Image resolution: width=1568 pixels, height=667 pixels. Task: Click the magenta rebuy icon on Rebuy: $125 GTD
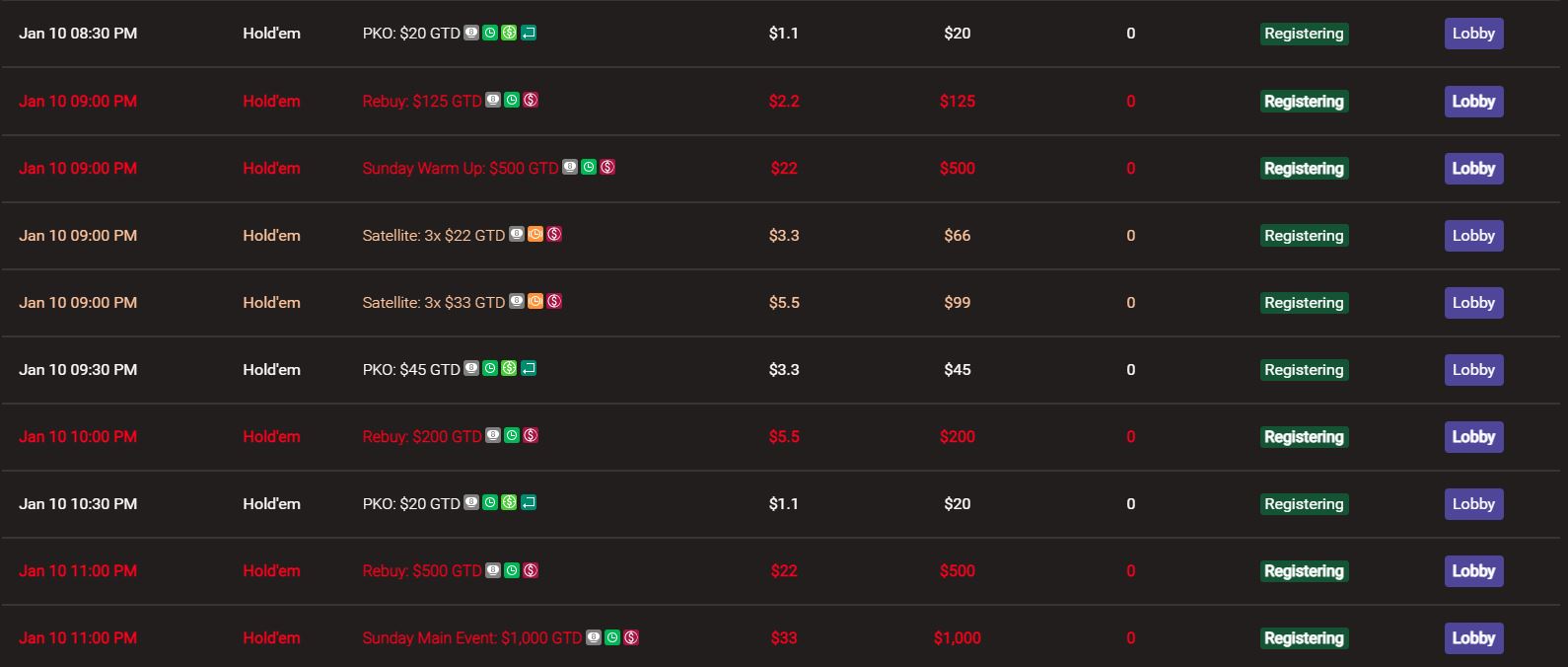pos(531,100)
